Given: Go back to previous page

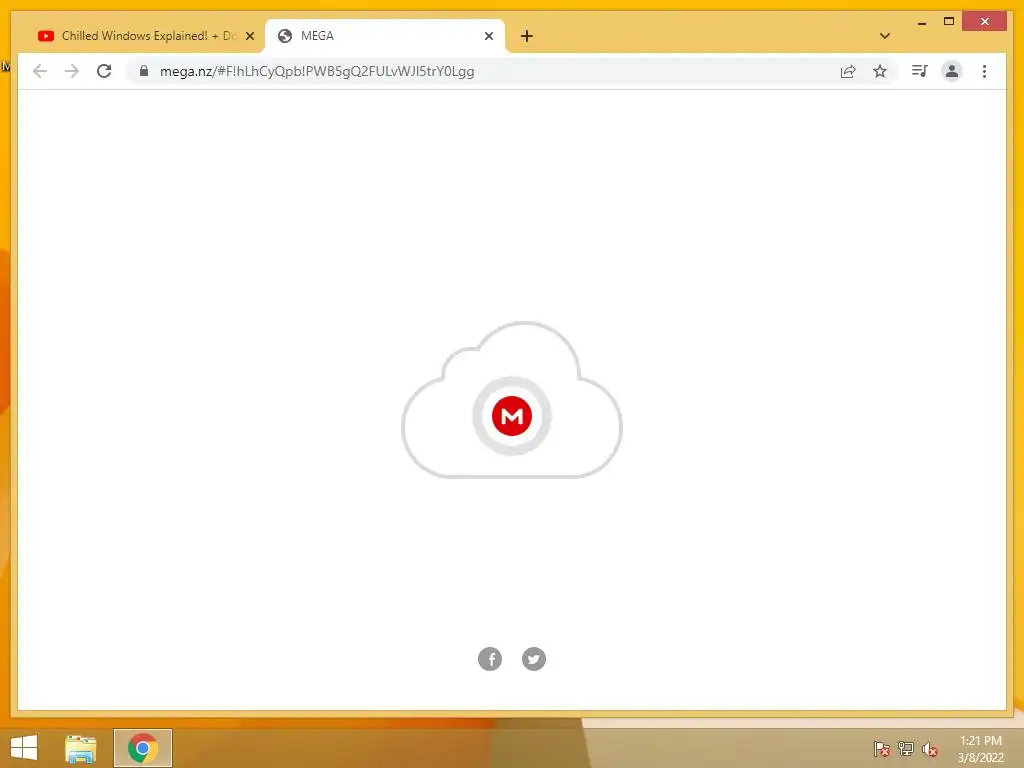Looking at the screenshot, I should (40, 71).
